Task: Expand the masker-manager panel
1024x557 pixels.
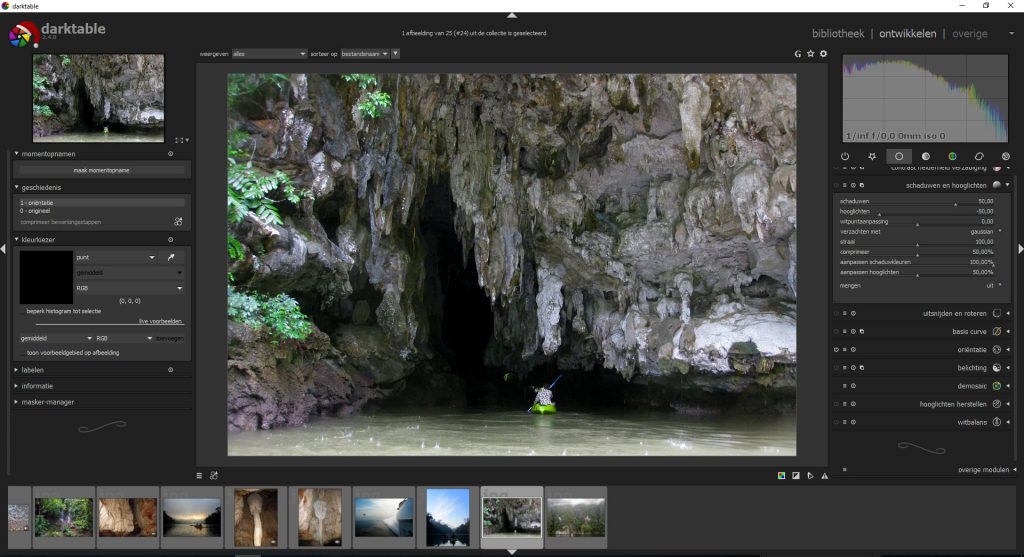Action: 16,402
